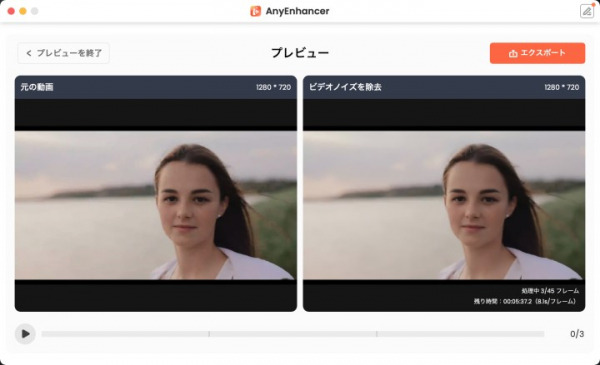600x365 pixels.
Task: Select the ビデオノイズを除去 panel header label
Action: pos(345,87)
